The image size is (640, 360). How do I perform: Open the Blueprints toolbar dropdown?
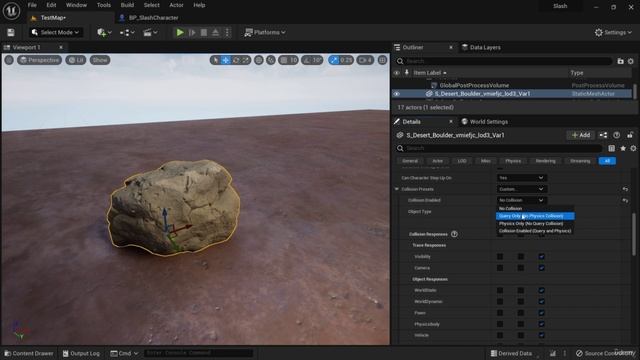point(127,32)
